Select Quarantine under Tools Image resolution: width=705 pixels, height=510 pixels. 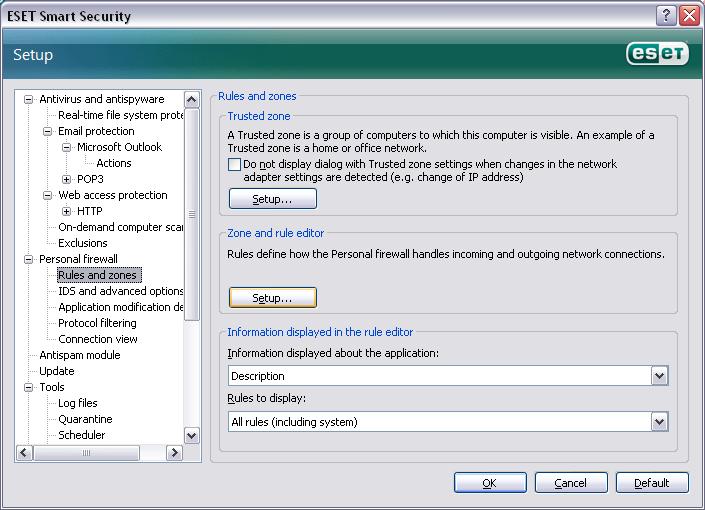pos(85,419)
